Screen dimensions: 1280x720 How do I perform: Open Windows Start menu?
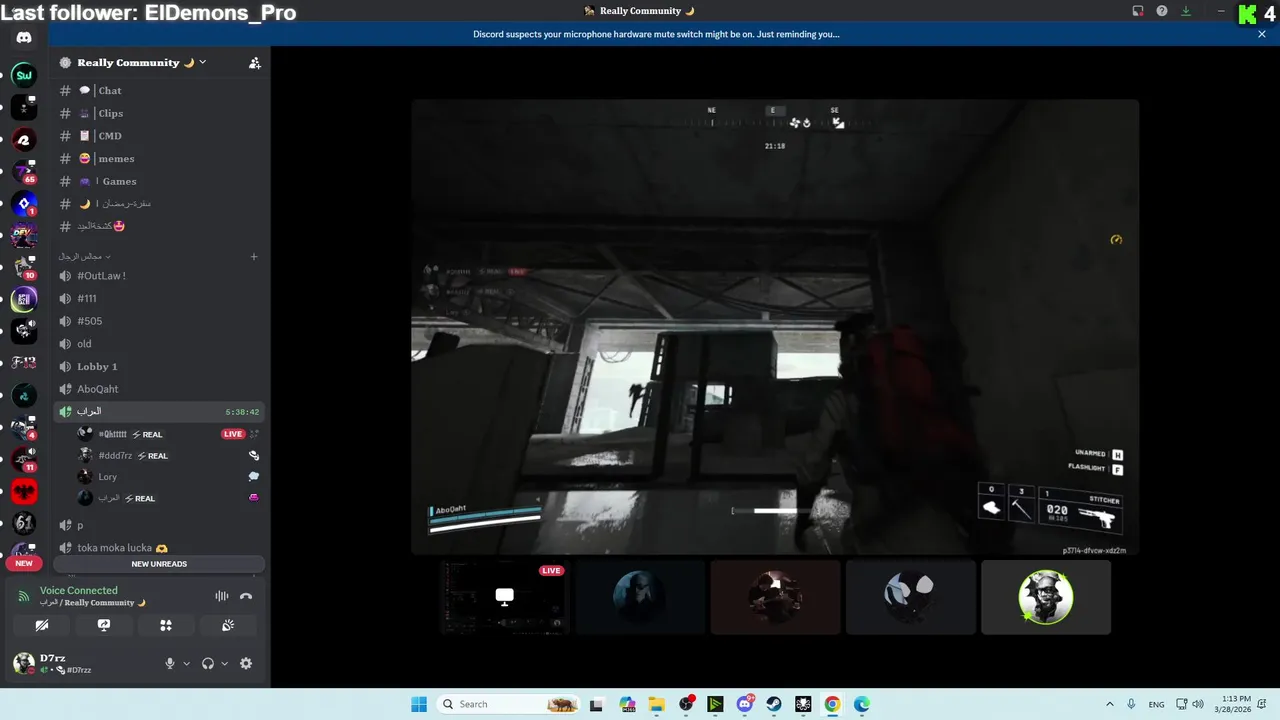pos(418,704)
